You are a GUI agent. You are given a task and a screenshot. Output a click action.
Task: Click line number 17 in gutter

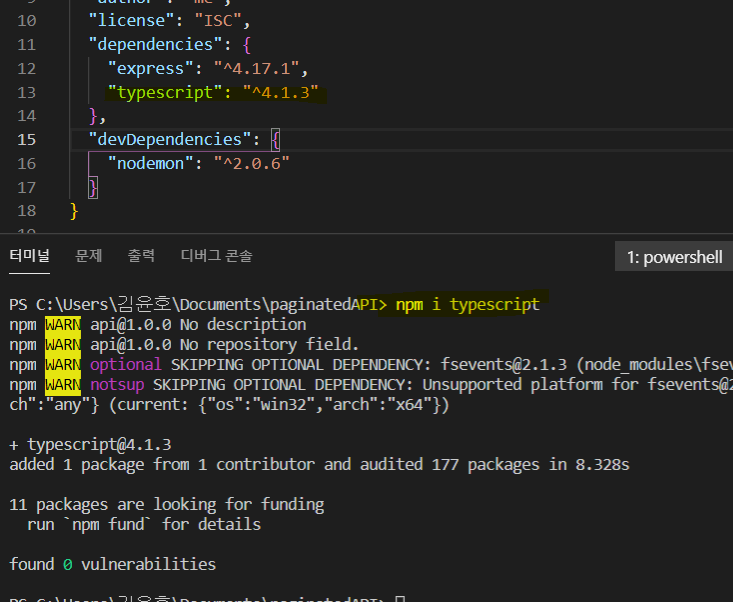click(27, 187)
